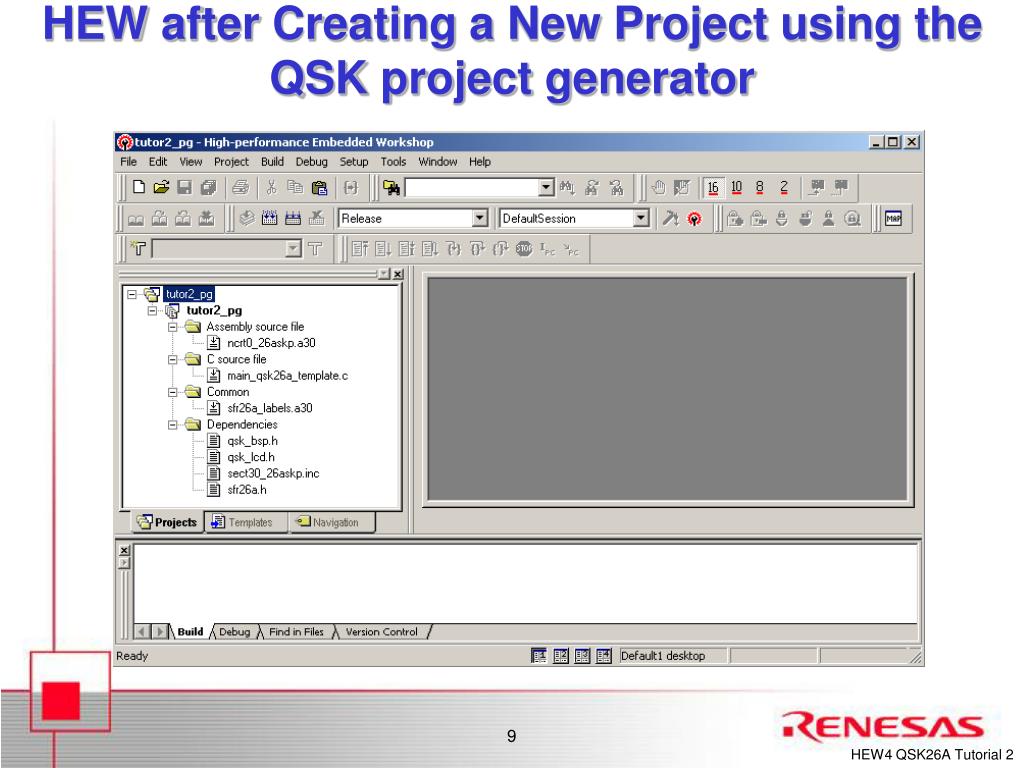Switch to Find in Files output tab
Viewport: 1024px width, 768px height.
coord(296,632)
